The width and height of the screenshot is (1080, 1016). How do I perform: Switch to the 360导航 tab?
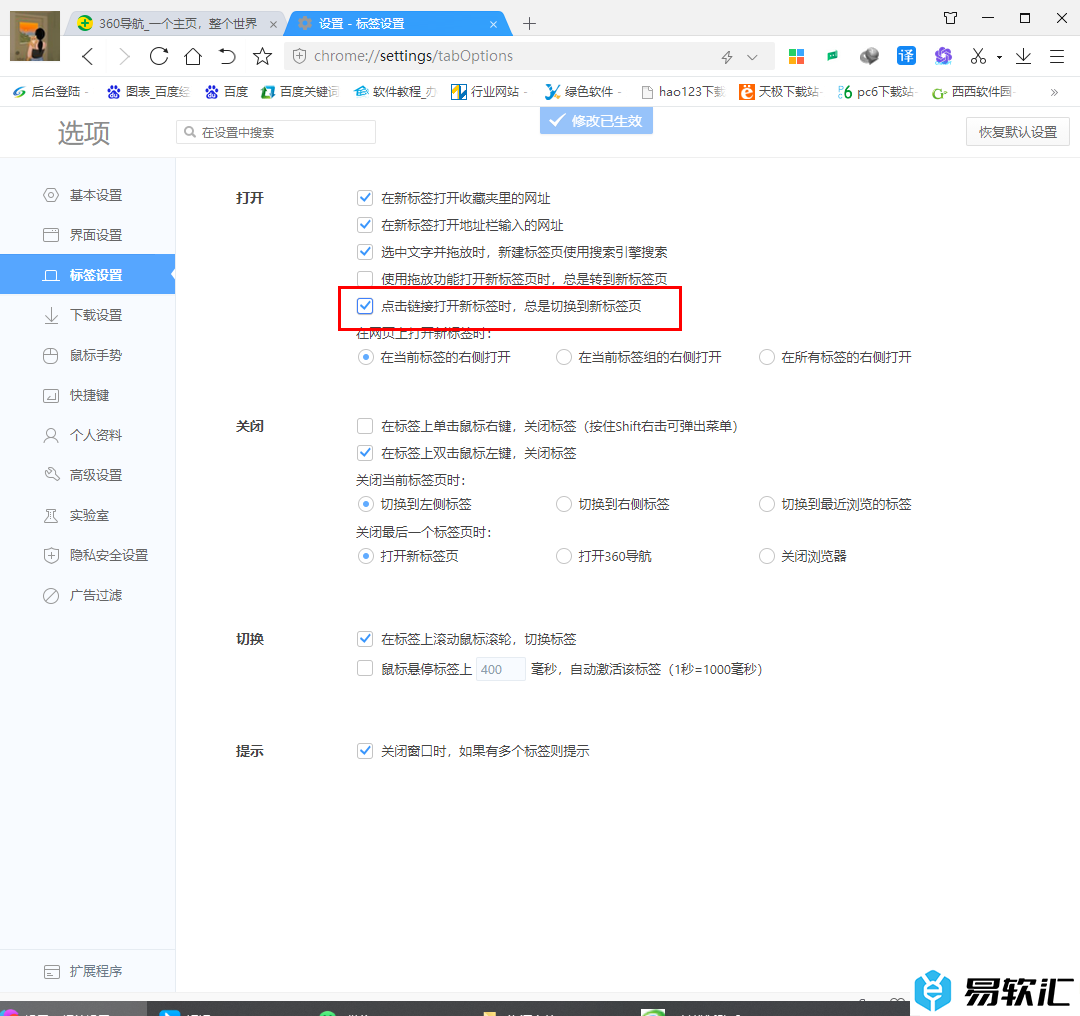pos(176,23)
